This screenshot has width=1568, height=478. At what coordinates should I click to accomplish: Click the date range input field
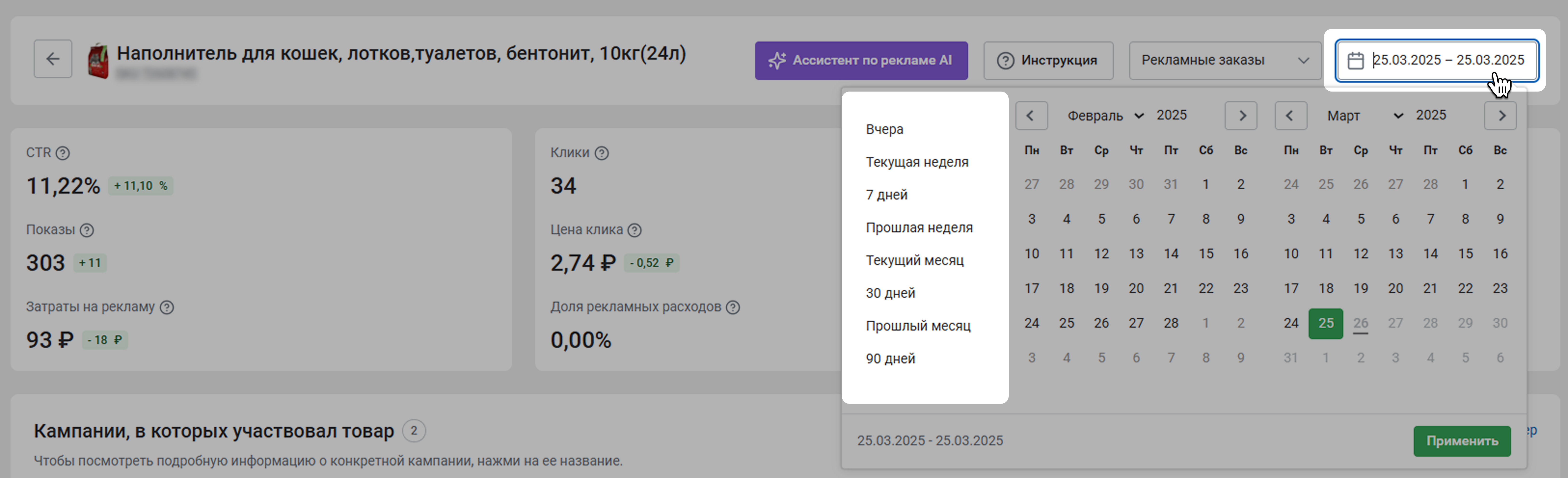(x=1437, y=60)
